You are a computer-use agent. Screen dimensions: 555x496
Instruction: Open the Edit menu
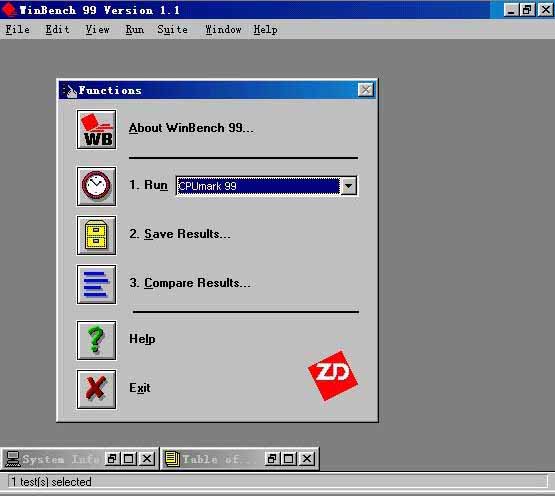[x=57, y=29]
